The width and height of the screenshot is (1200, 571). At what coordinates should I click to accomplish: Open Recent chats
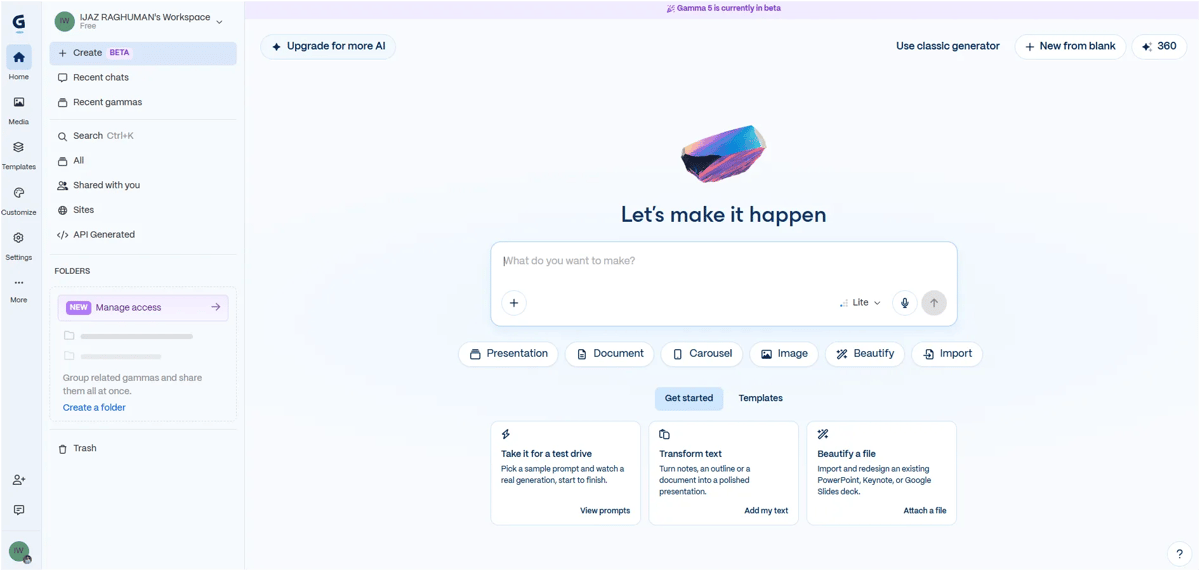143,78
